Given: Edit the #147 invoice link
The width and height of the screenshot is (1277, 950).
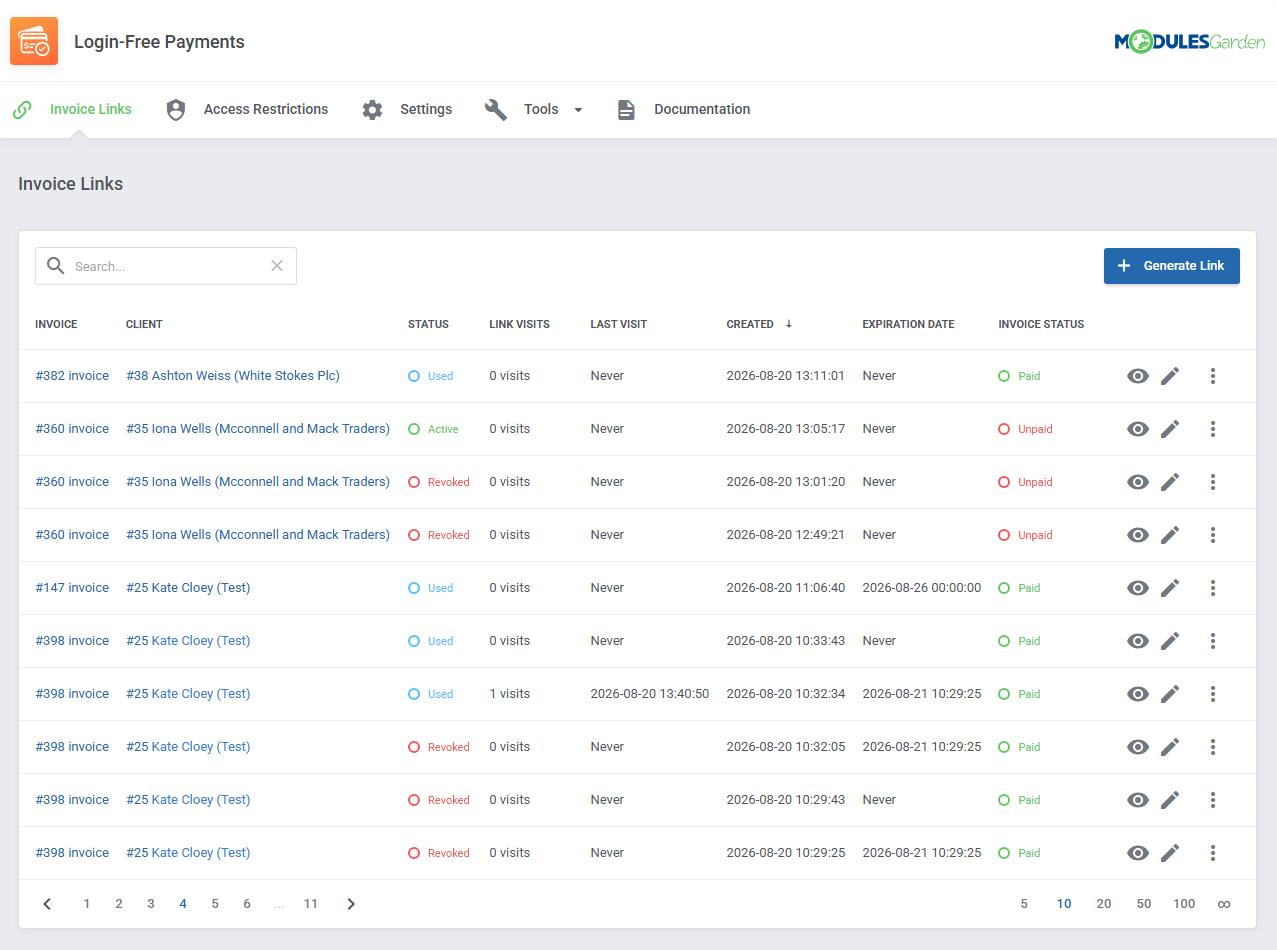Looking at the screenshot, I should click(1170, 588).
